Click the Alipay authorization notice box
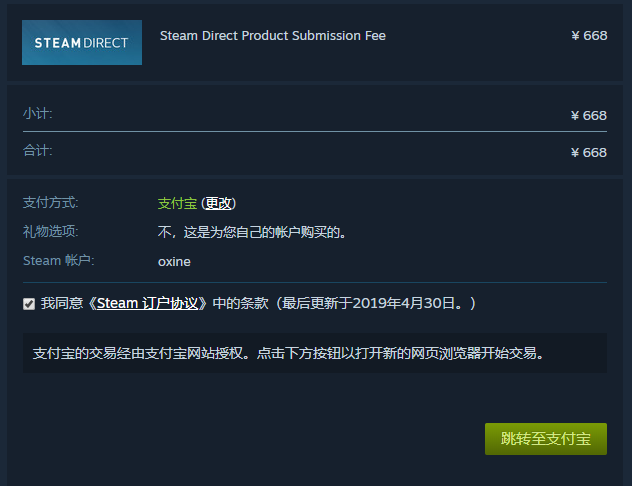This screenshot has height=486, width=632. click(x=314, y=353)
